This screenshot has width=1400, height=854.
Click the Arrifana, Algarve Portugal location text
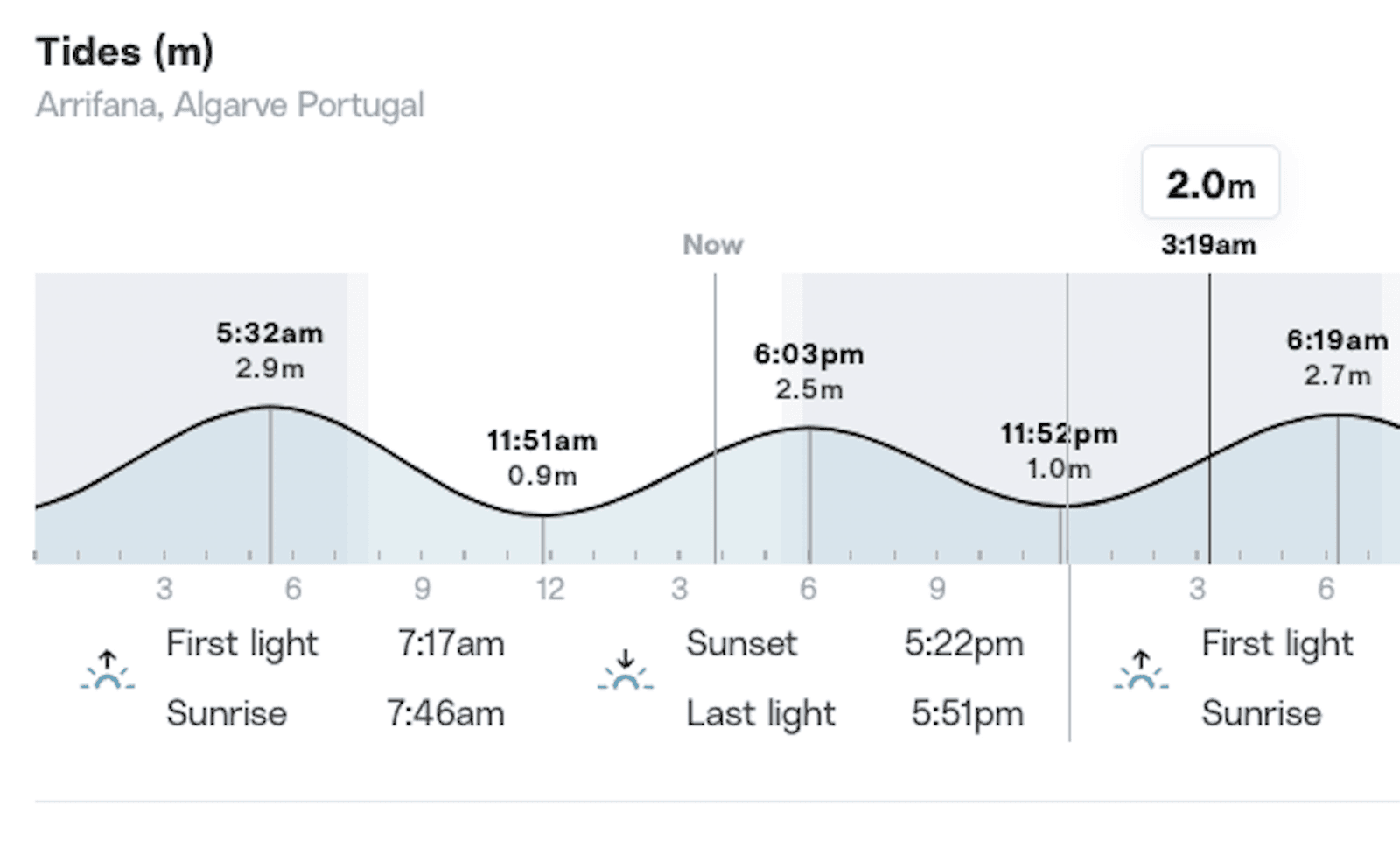pos(230,105)
